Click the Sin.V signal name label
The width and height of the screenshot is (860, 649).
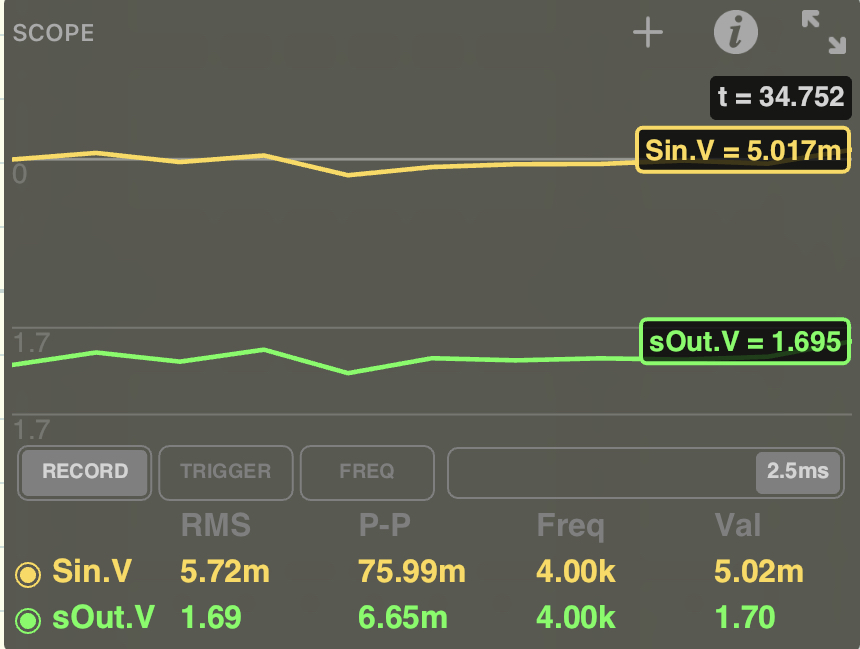(x=92, y=572)
